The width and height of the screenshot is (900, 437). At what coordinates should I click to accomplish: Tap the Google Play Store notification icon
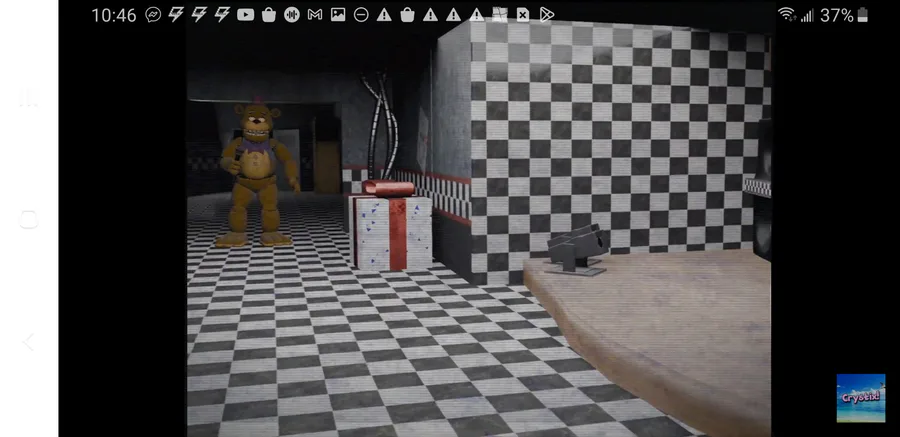[546, 15]
